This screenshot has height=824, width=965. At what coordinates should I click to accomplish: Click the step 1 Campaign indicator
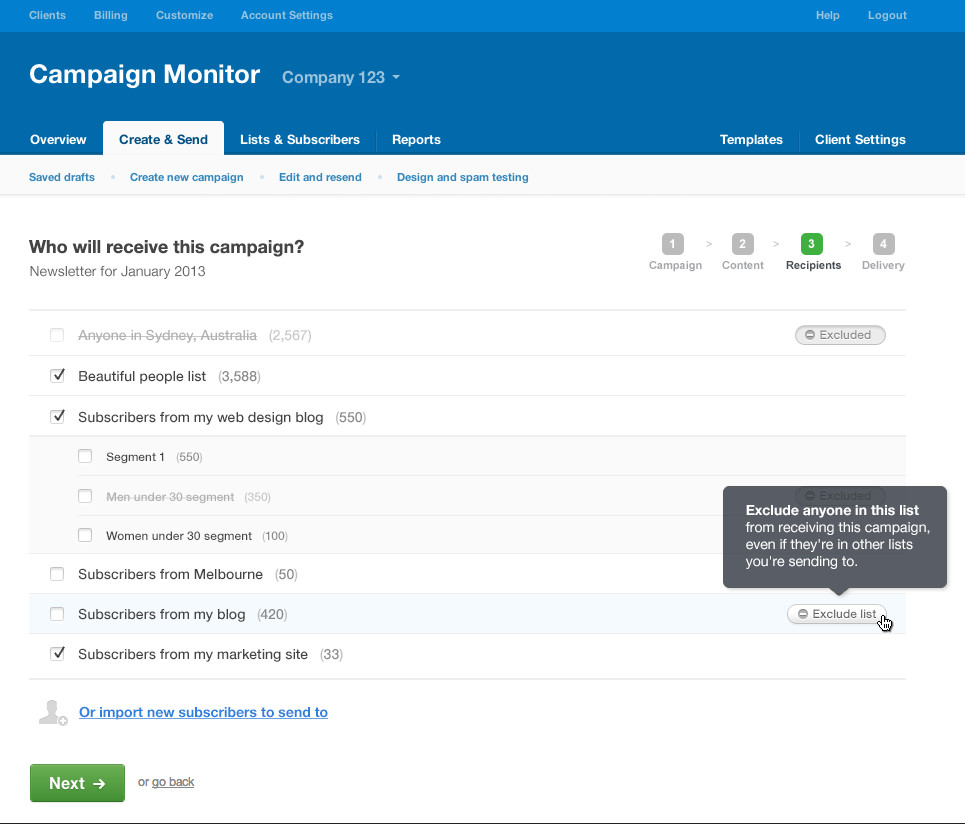(675, 243)
